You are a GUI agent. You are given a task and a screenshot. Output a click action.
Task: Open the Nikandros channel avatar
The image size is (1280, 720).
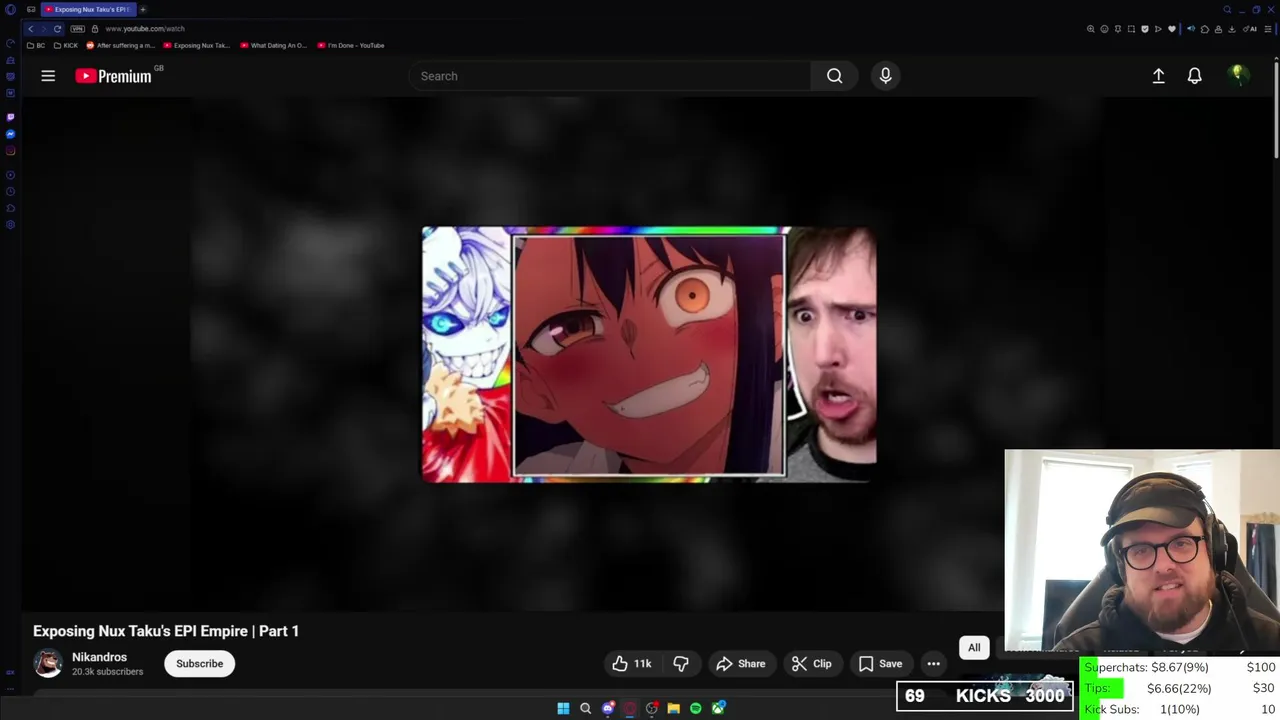[48, 663]
